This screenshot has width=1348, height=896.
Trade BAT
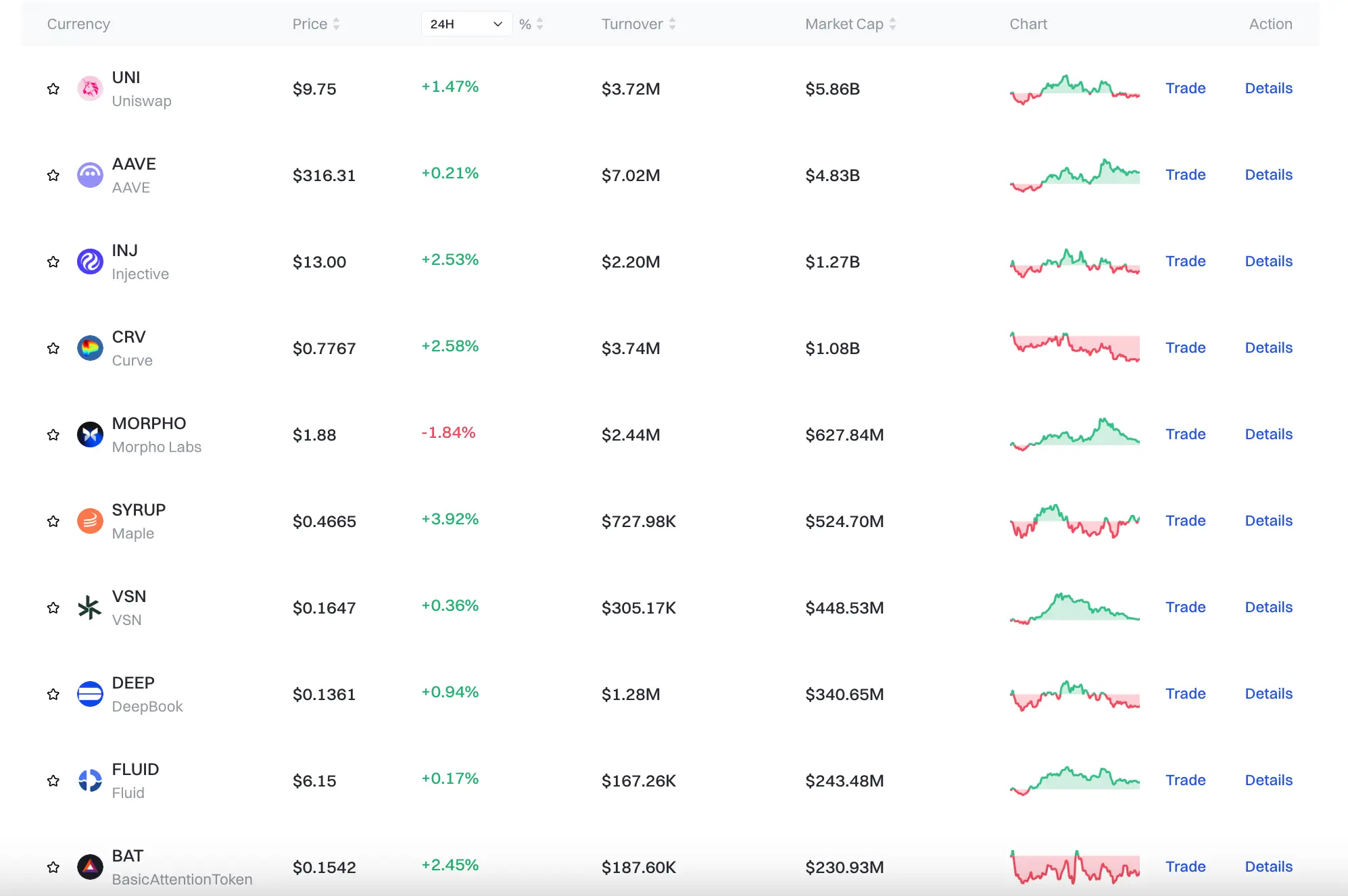(1185, 867)
